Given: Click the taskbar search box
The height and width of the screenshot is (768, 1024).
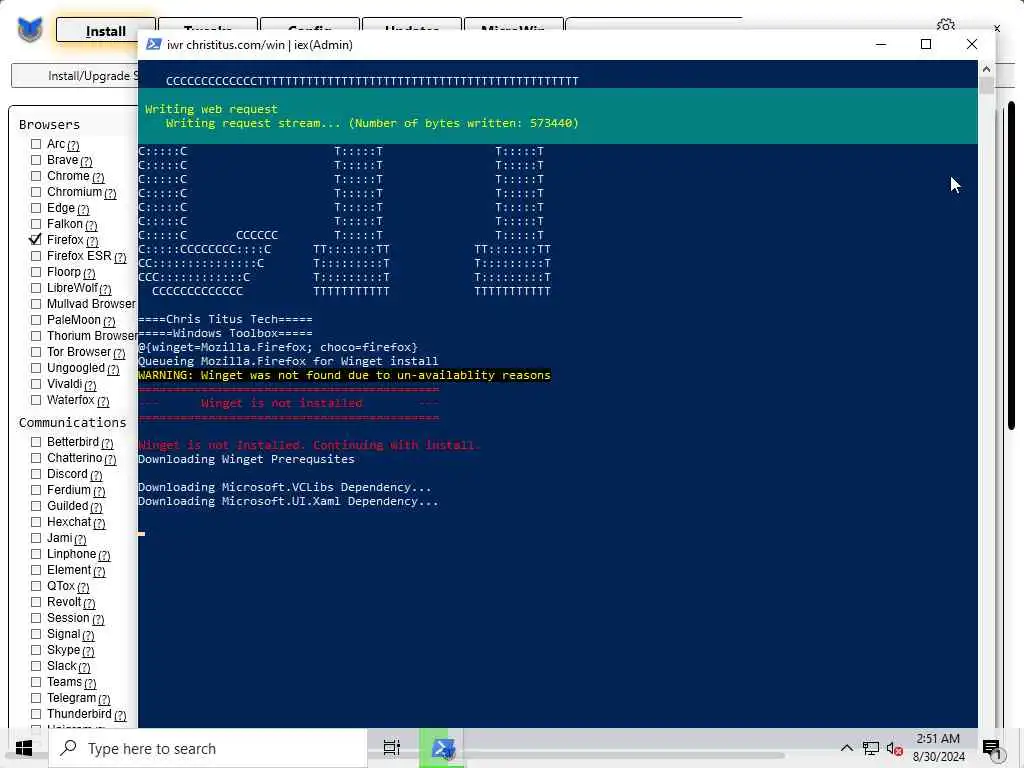Looking at the screenshot, I should pos(208,748).
